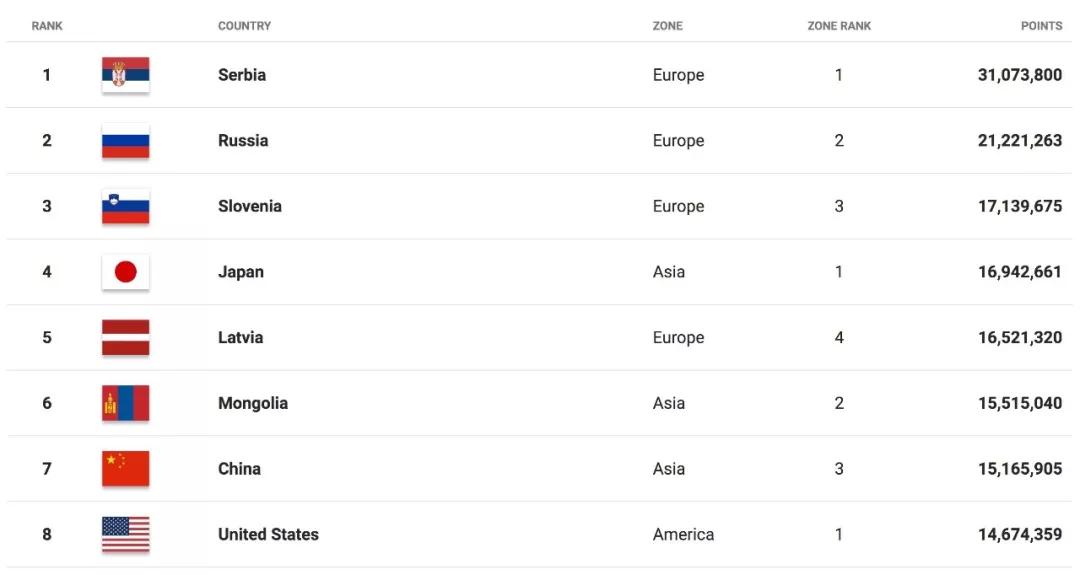Viewport: 1080px width, 575px height.
Task: Click the Latvia flag icon
Action: (x=125, y=338)
